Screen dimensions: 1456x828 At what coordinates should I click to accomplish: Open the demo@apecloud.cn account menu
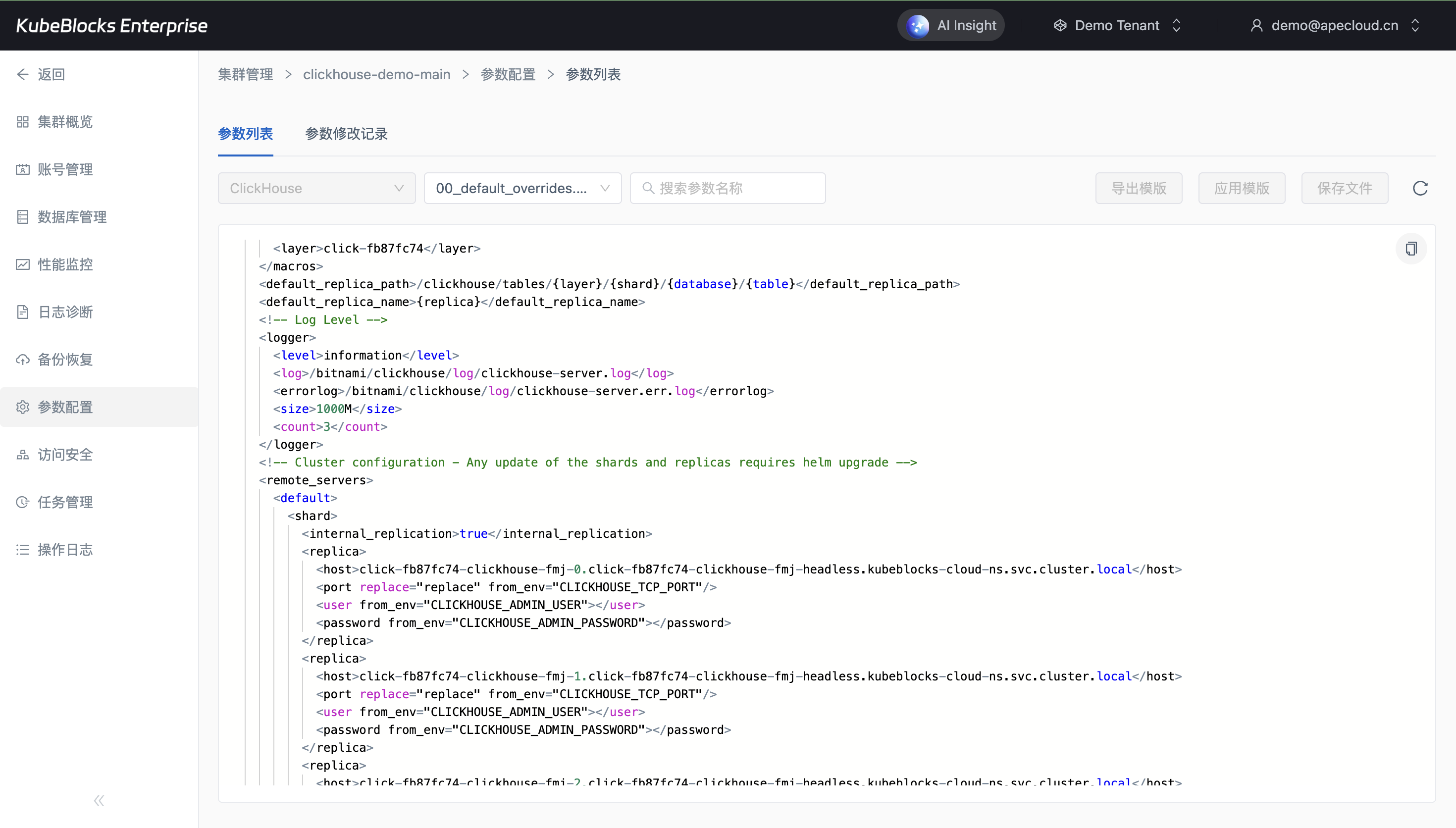[1334, 26]
